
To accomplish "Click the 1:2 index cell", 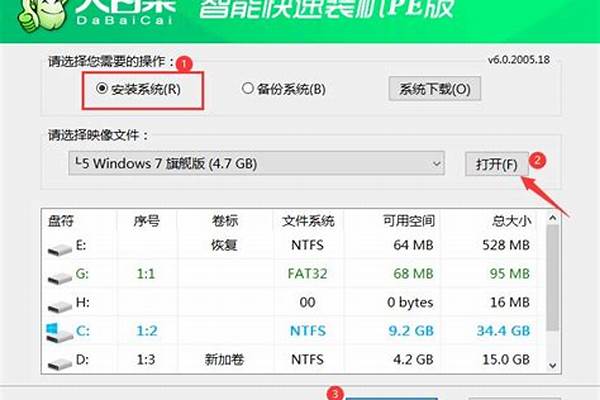I will tap(147, 331).
